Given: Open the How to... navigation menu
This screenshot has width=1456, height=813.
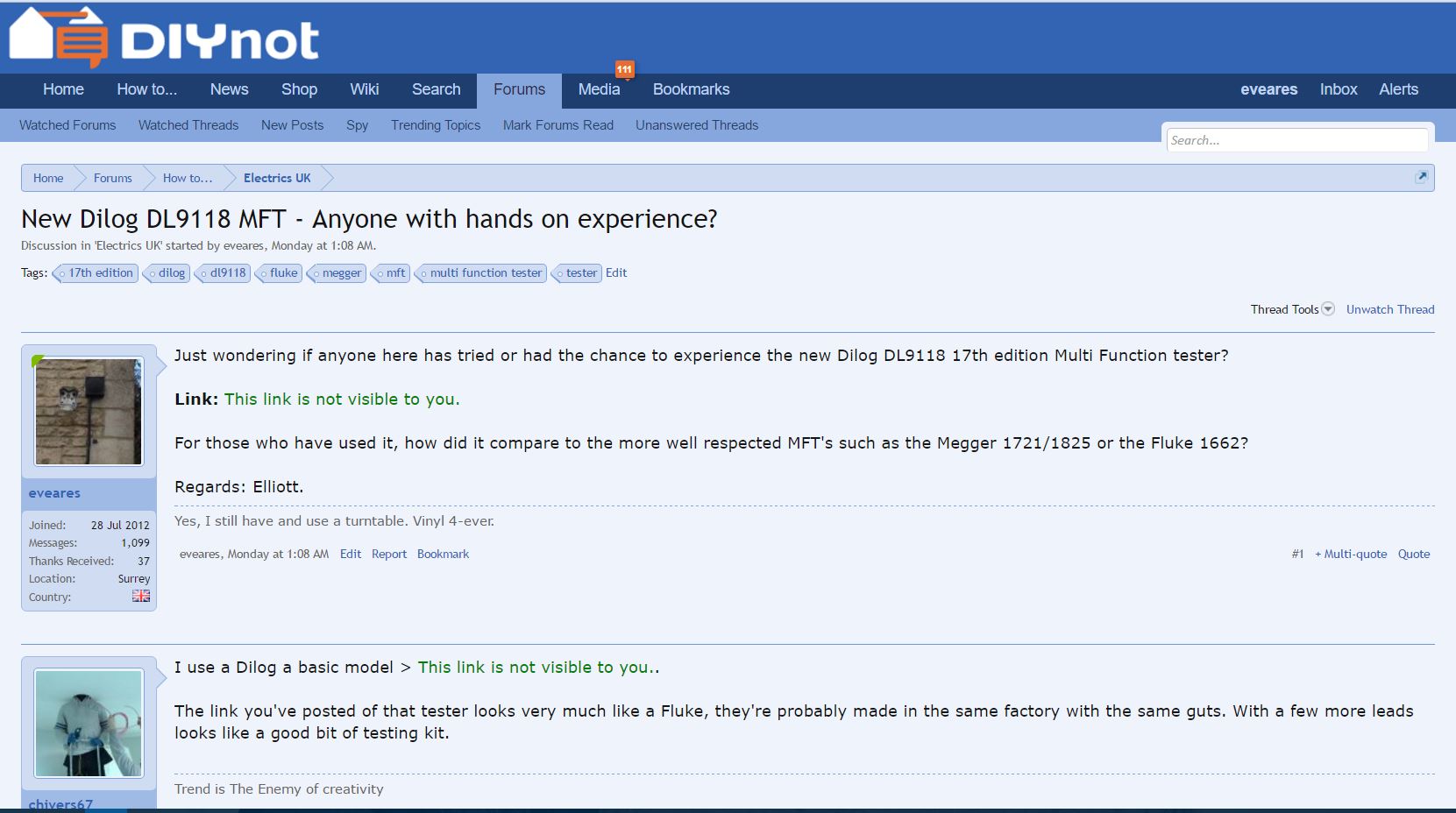Looking at the screenshot, I should pyautogui.click(x=146, y=89).
